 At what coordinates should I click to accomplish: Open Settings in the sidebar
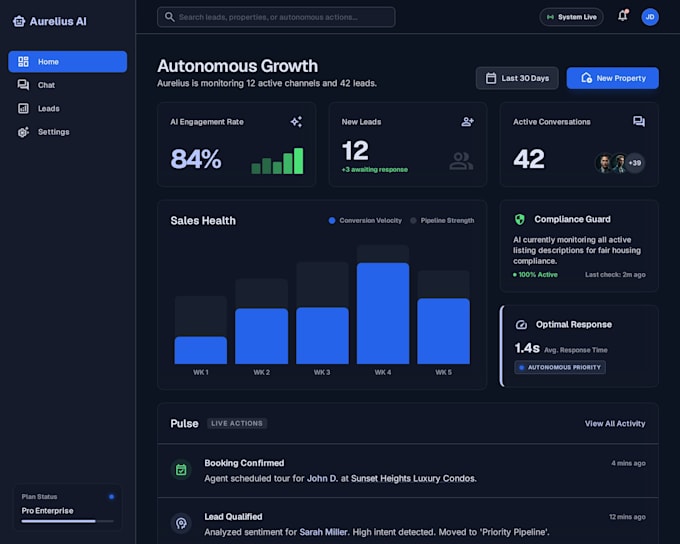[68, 132]
